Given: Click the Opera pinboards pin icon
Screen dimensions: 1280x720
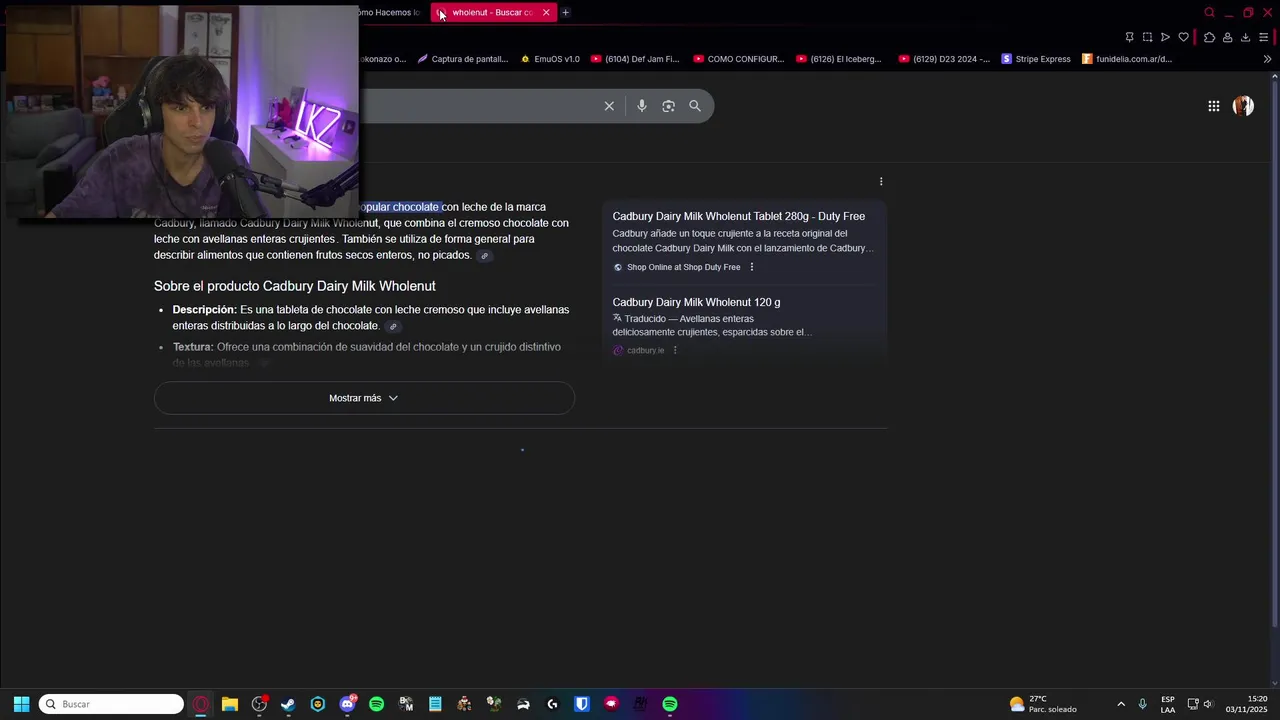Looking at the screenshot, I should (1129, 37).
